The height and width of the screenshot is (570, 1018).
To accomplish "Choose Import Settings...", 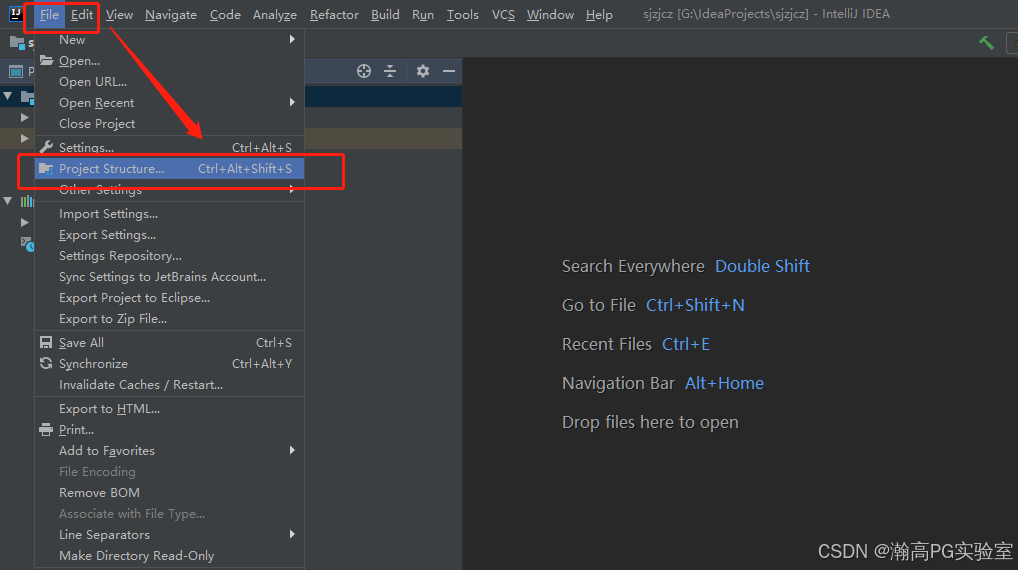I will pos(169,214).
